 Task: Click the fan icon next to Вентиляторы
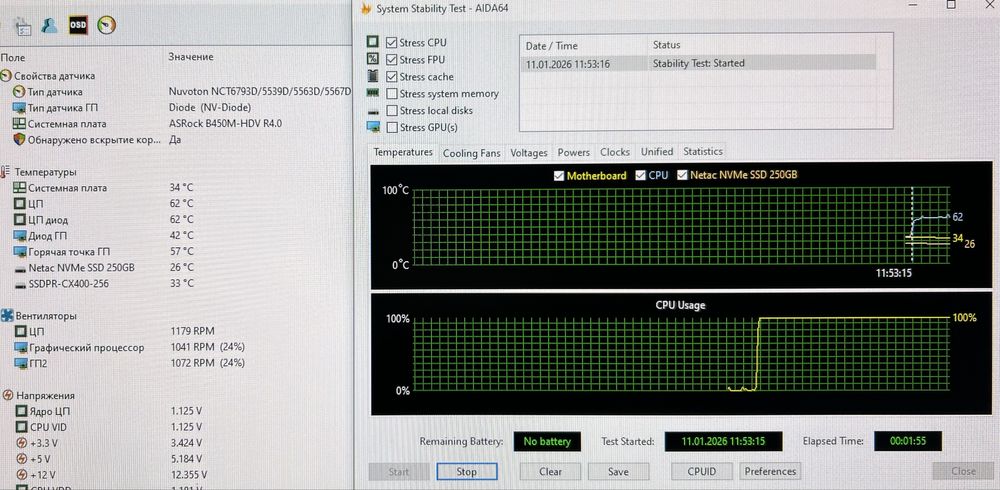pyautogui.click(x=7, y=315)
